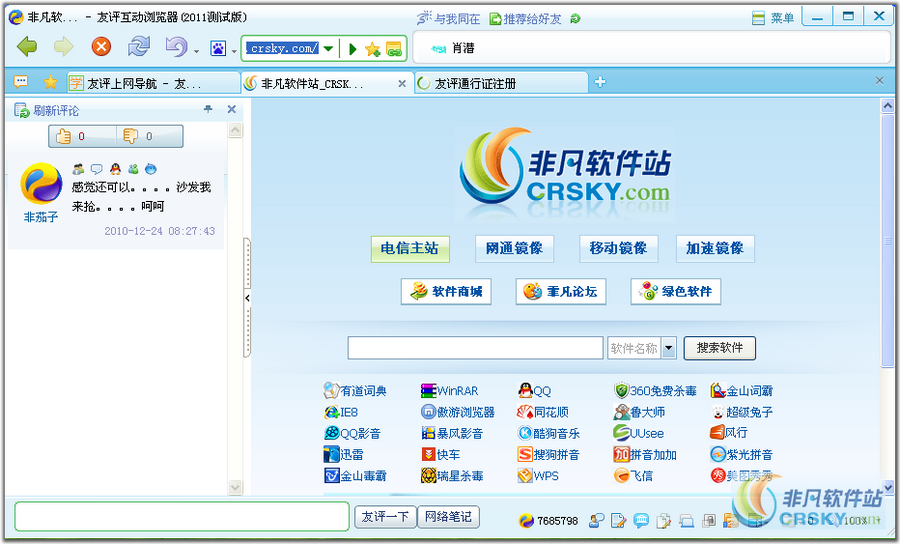Click the QQ penguin icon above the comment
The width and height of the screenshot is (900, 544).
pyautogui.click(x=115, y=169)
